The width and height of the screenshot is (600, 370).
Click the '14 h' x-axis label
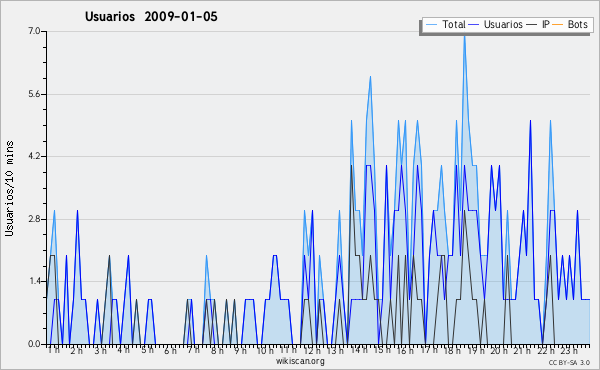pos(359,350)
